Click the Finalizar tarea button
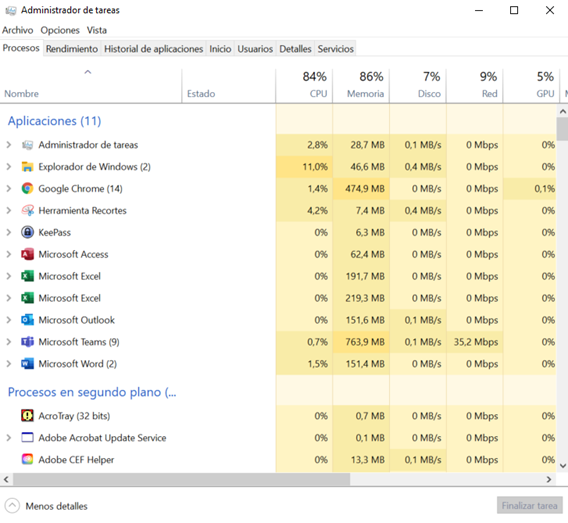 click(x=529, y=506)
